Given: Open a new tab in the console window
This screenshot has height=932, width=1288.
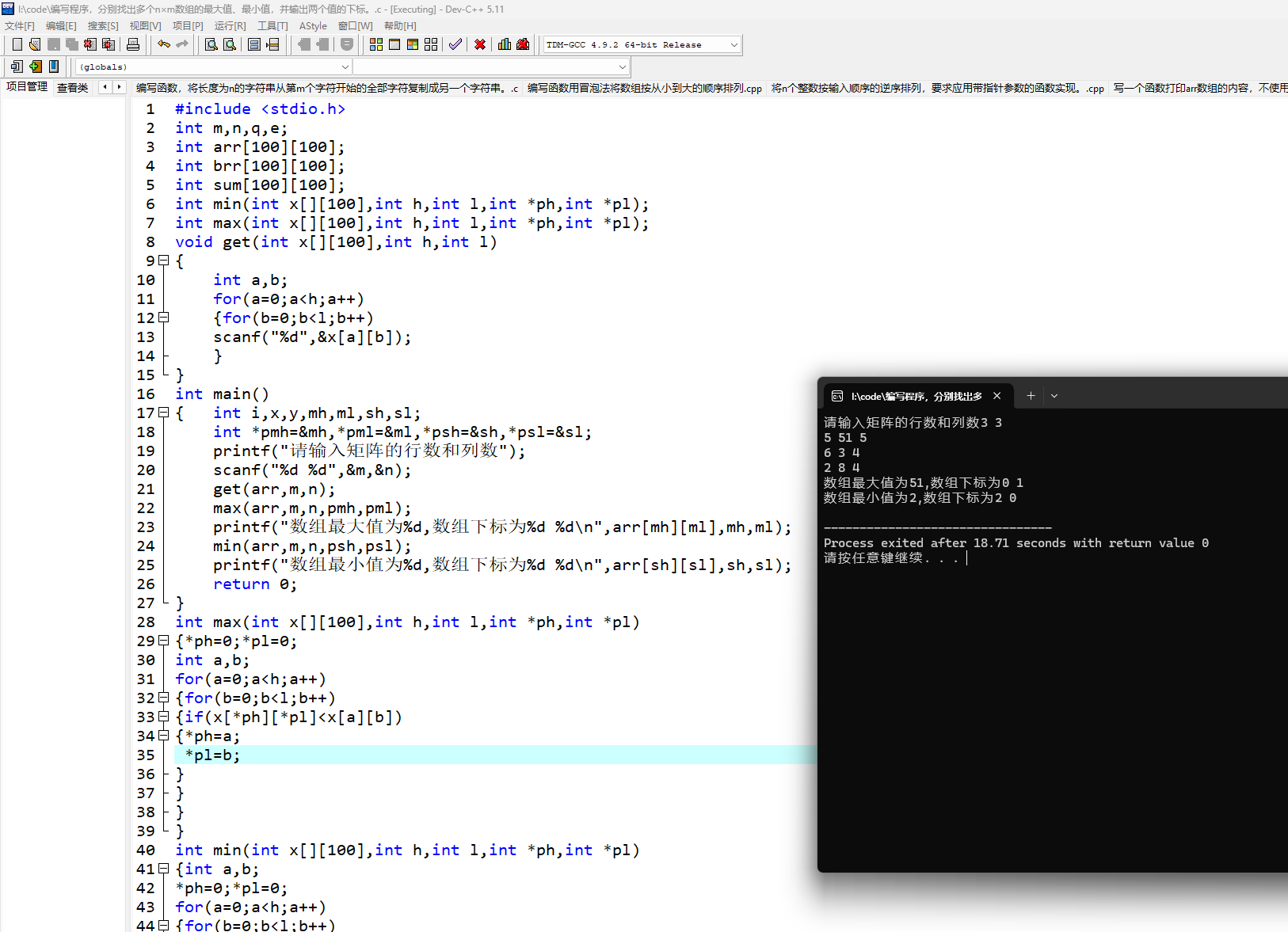Looking at the screenshot, I should click(1031, 396).
